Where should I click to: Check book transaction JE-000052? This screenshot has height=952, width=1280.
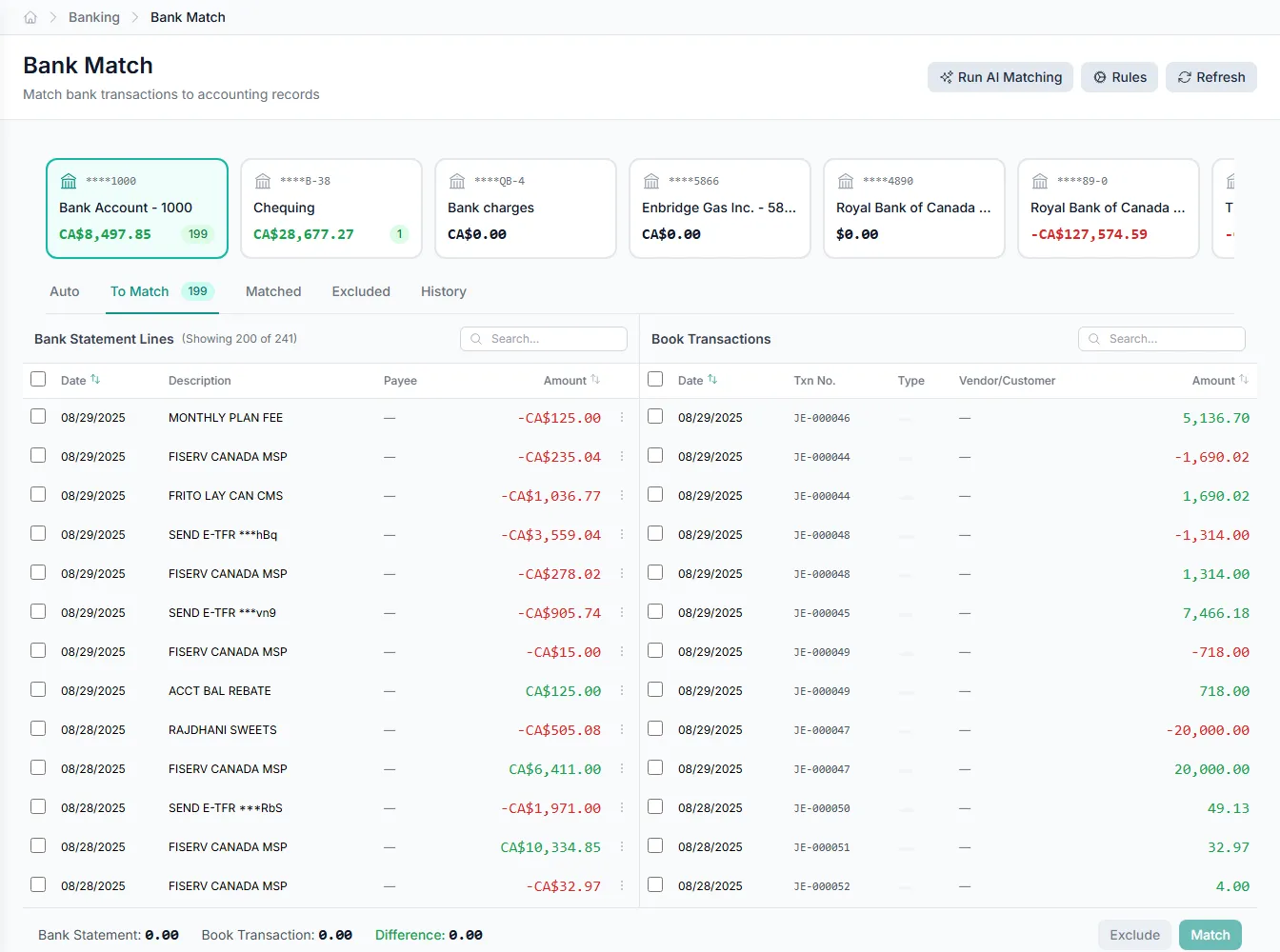tap(655, 884)
